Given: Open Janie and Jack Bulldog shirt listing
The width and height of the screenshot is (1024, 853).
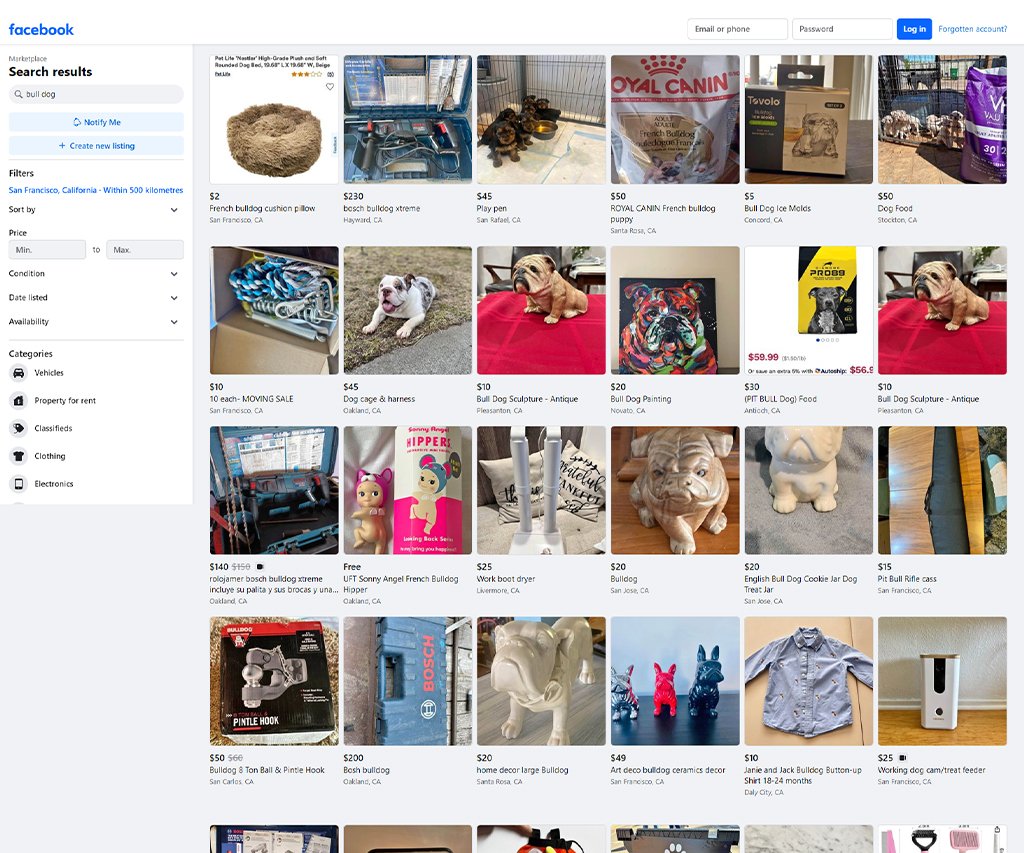Looking at the screenshot, I should [x=808, y=681].
